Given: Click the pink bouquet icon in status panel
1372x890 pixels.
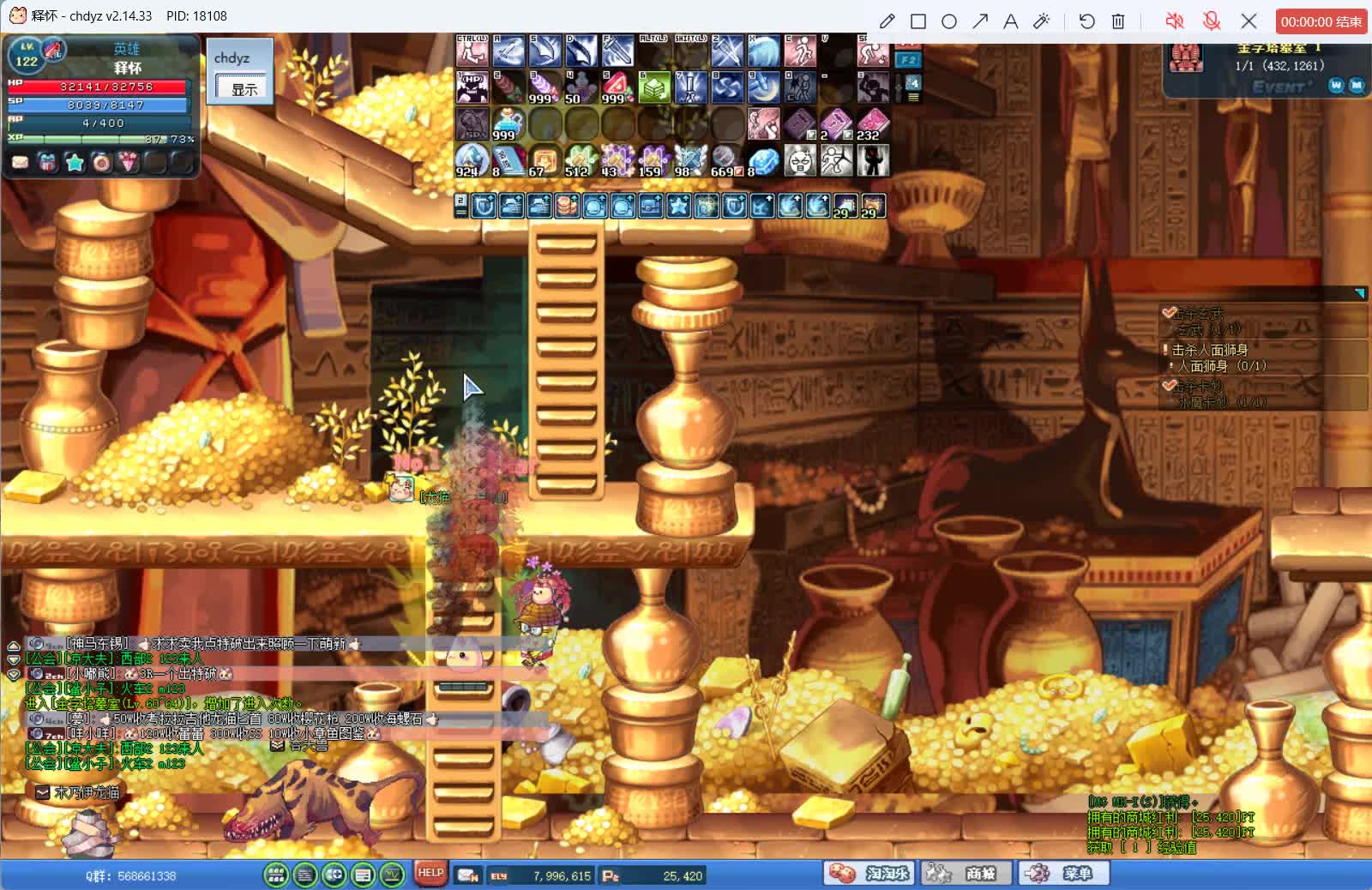Looking at the screenshot, I should pyautogui.click(x=129, y=162).
